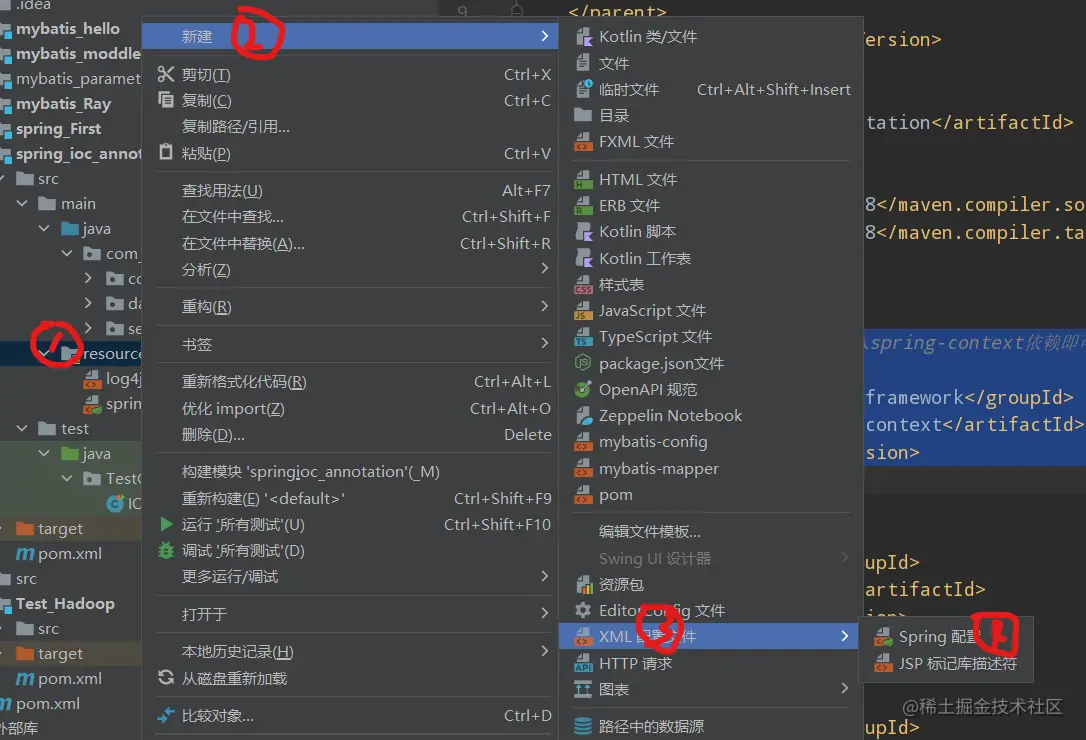
Task: Click the JavaScript 文件 icon
Action: [584, 310]
